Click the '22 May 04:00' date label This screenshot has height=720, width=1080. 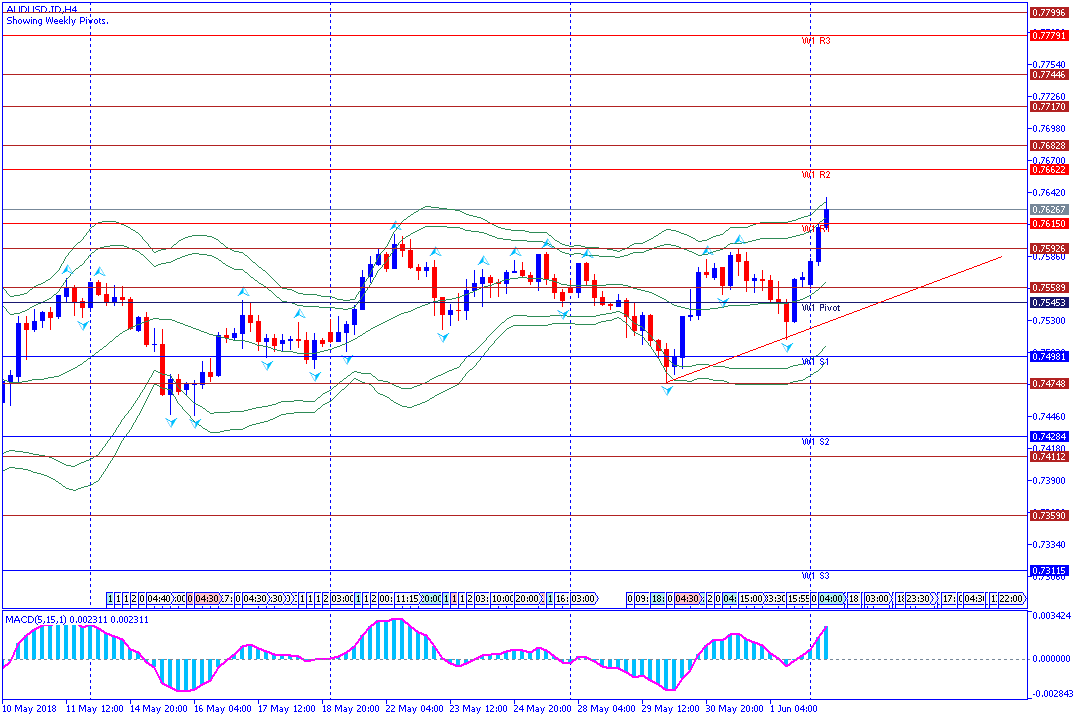point(415,709)
